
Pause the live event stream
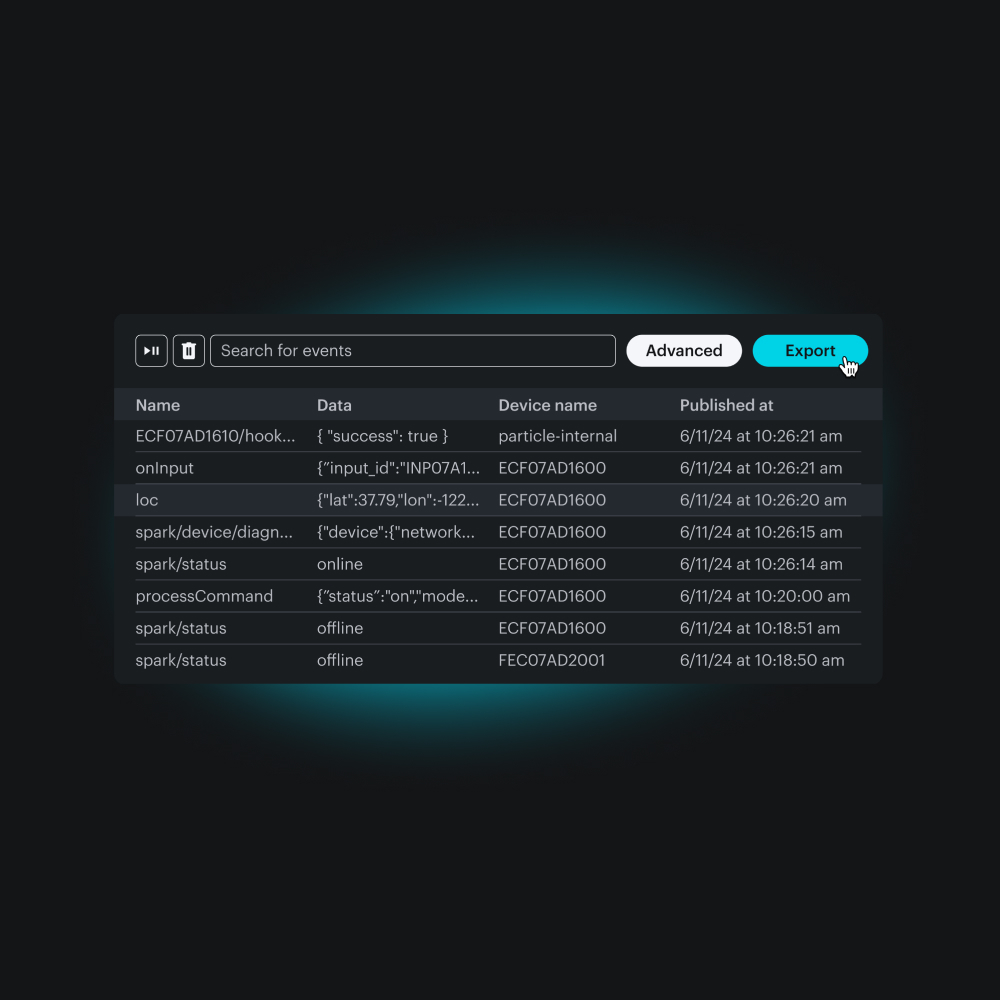point(151,350)
